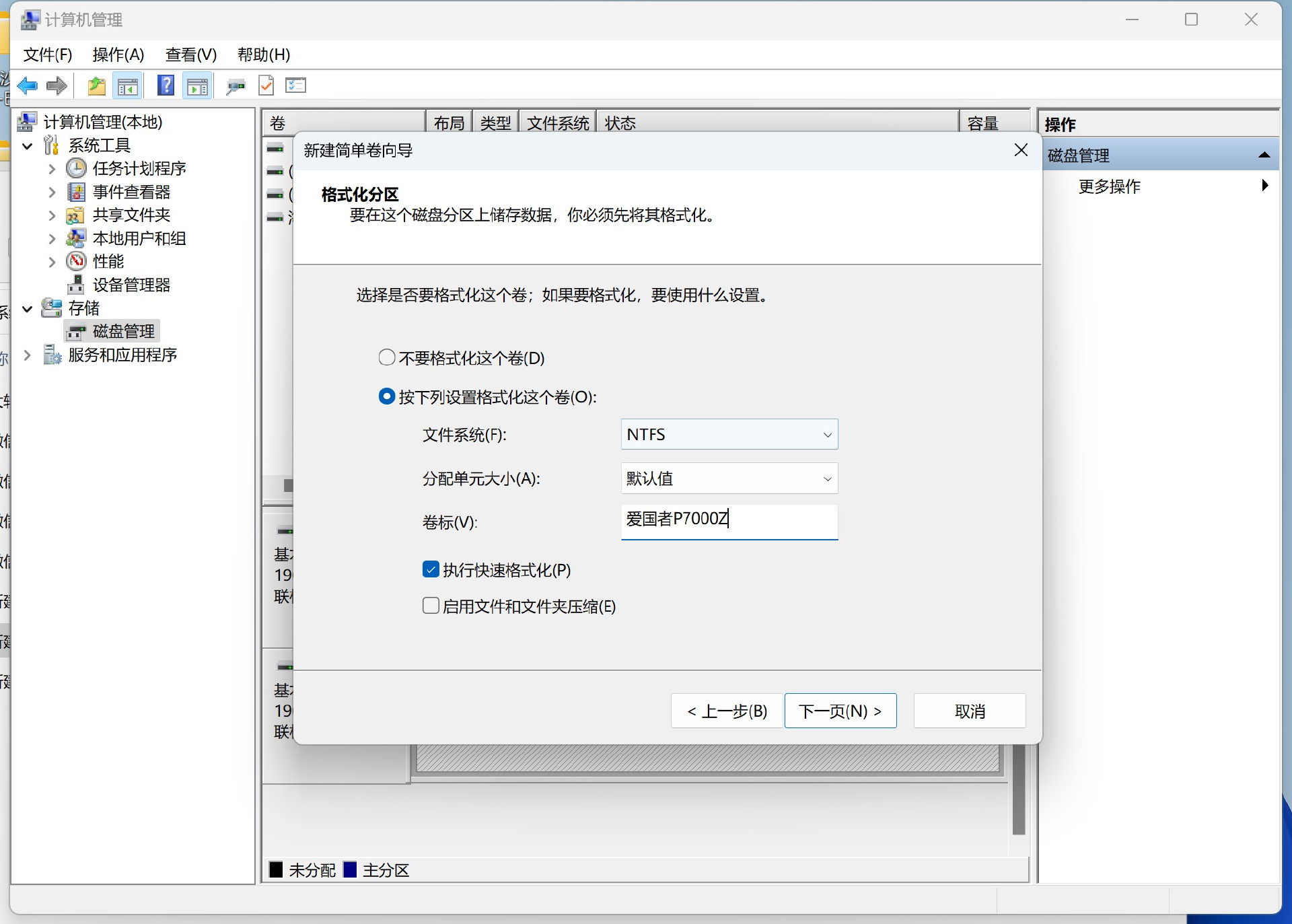Click the blue Back arrow toolbar icon
Image resolution: width=1292 pixels, height=924 pixels.
pos(28,85)
